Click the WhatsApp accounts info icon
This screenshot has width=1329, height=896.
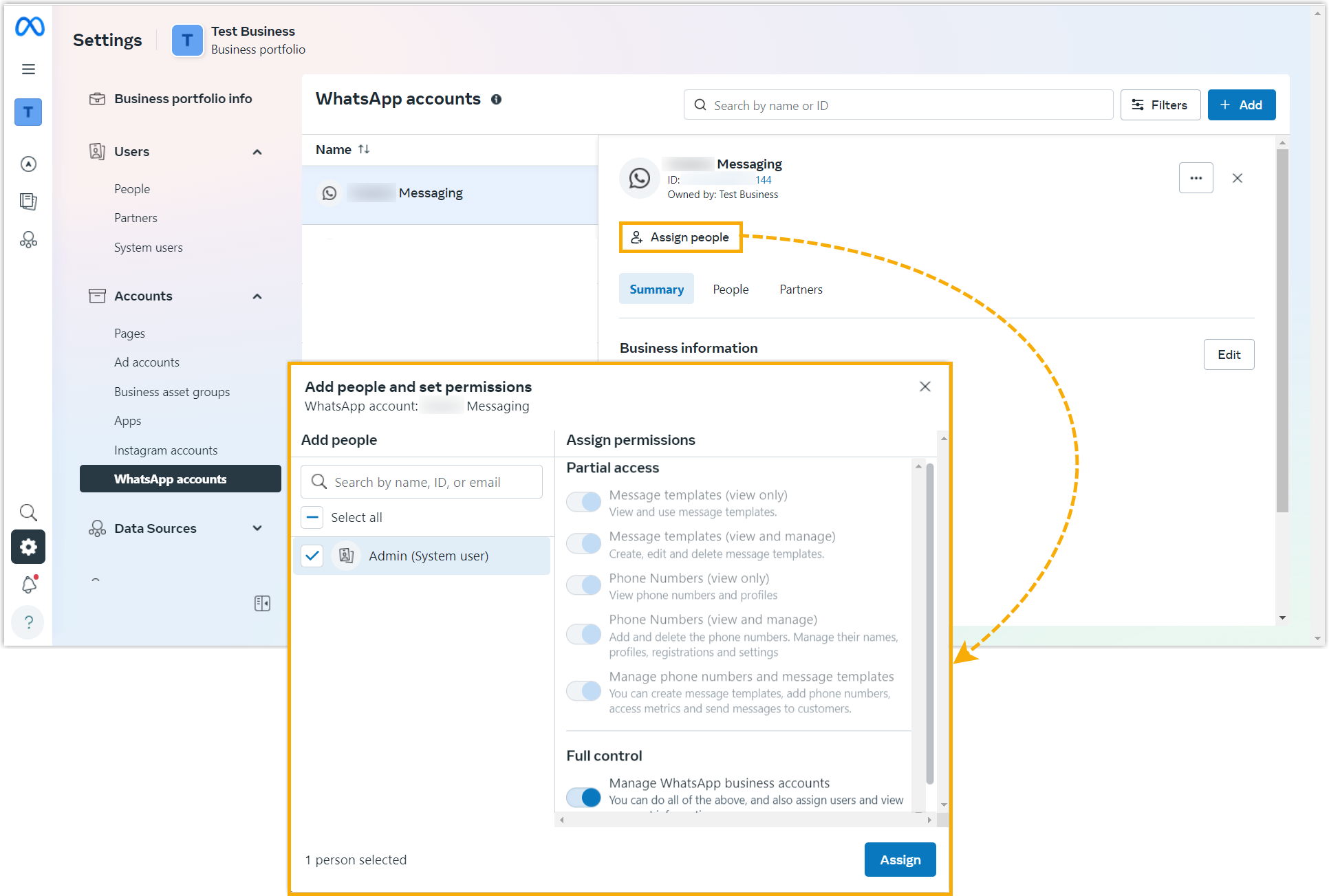point(496,100)
